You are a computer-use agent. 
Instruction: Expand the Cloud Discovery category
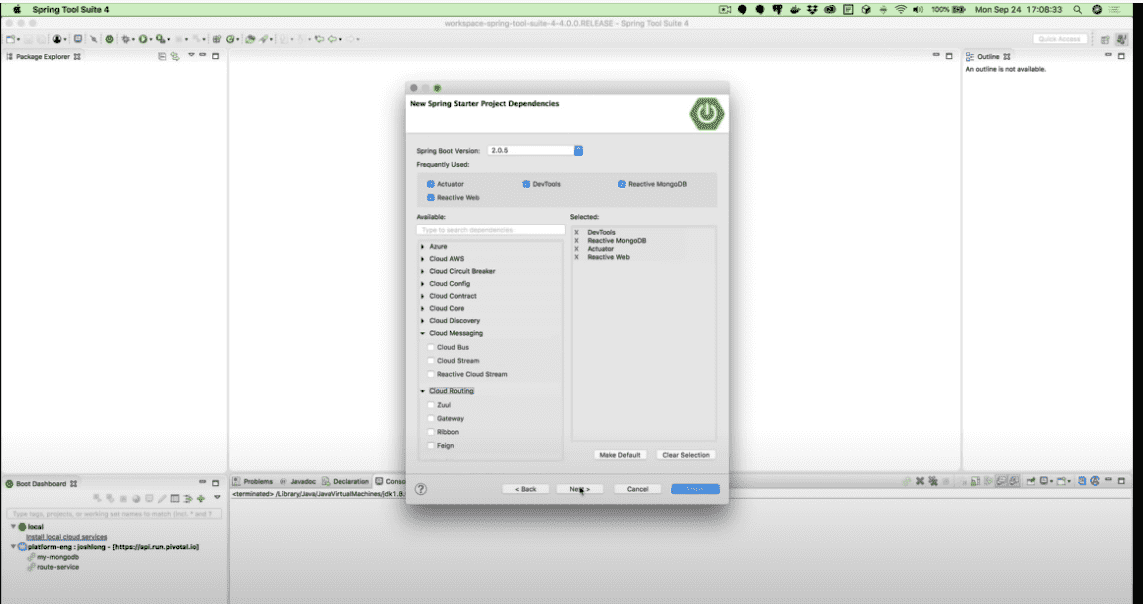tap(423, 321)
